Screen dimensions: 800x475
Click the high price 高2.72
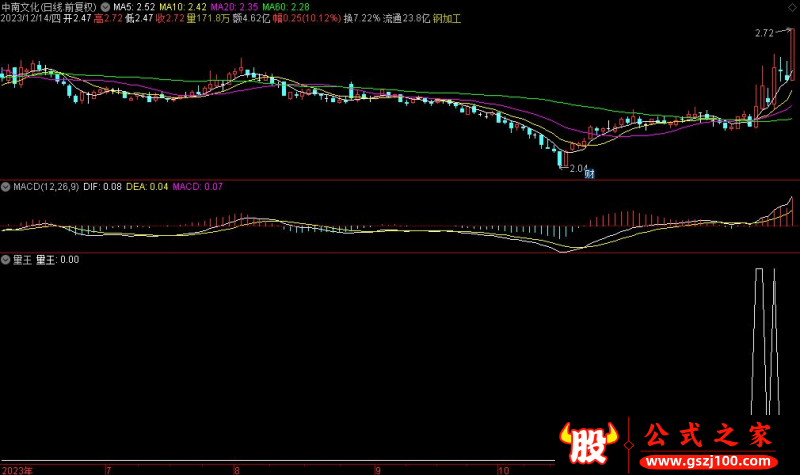point(108,18)
